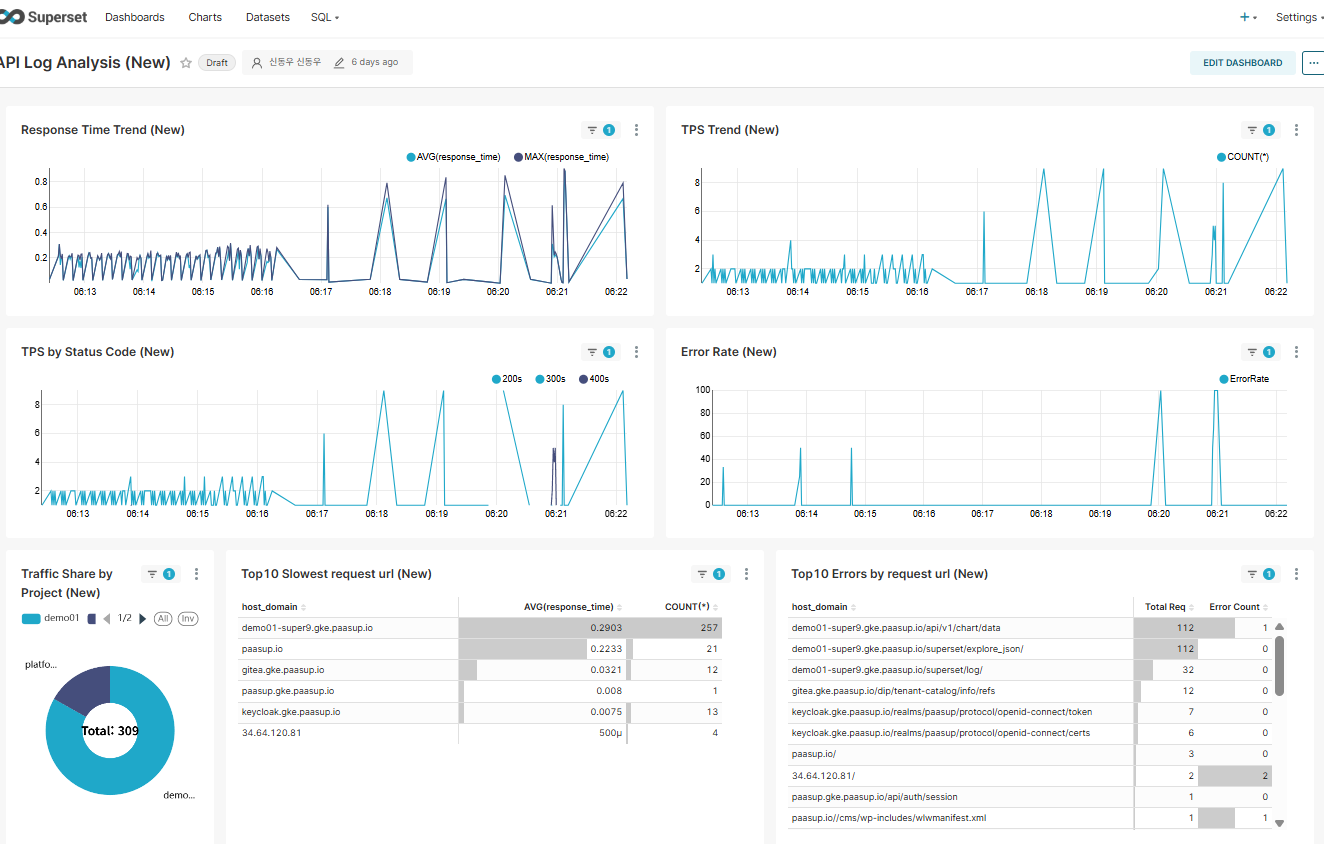Open the Datasets menu item
The width and height of the screenshot is (1324, 844).
[267, 18]
